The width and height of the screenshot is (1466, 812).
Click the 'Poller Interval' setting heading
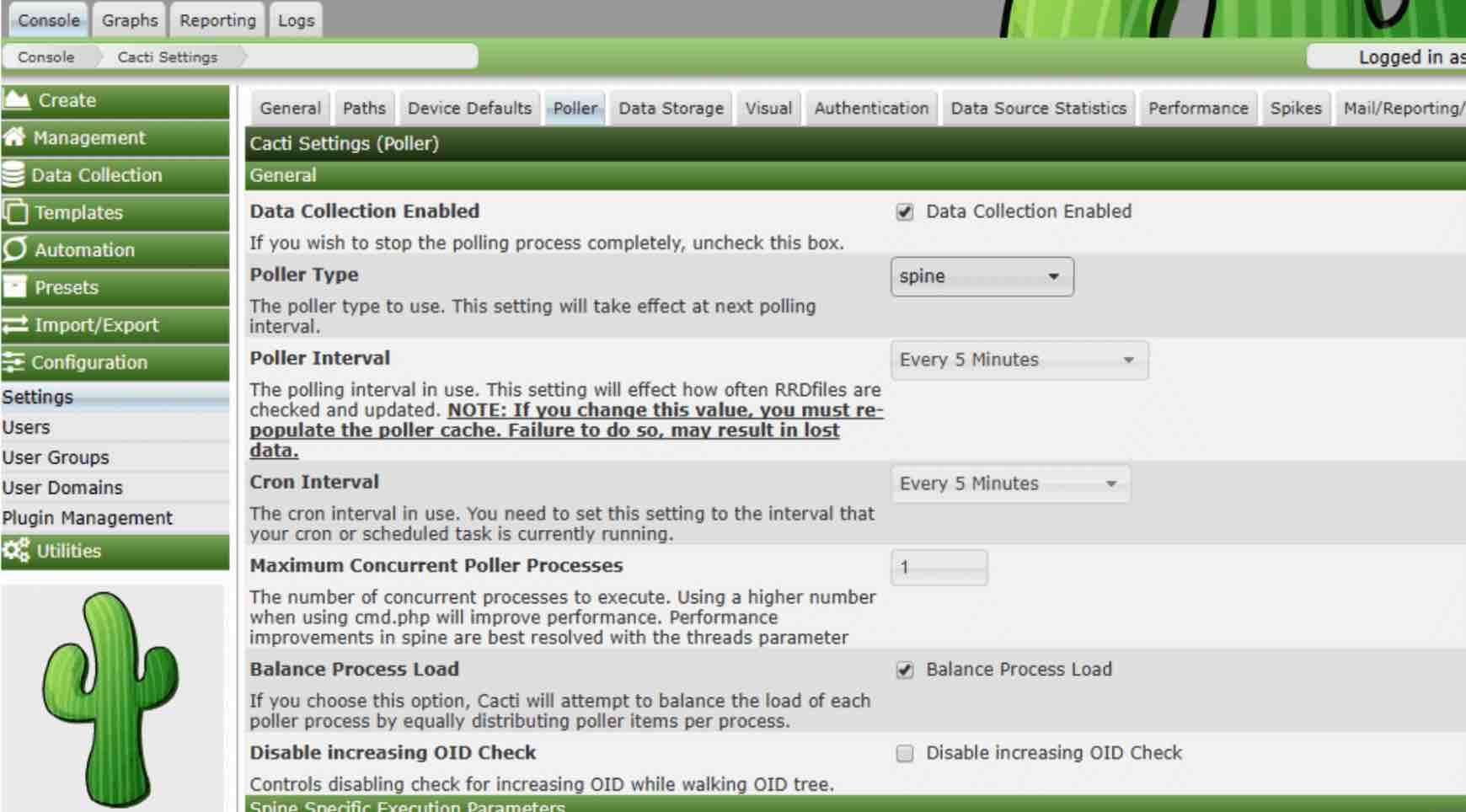319,358
